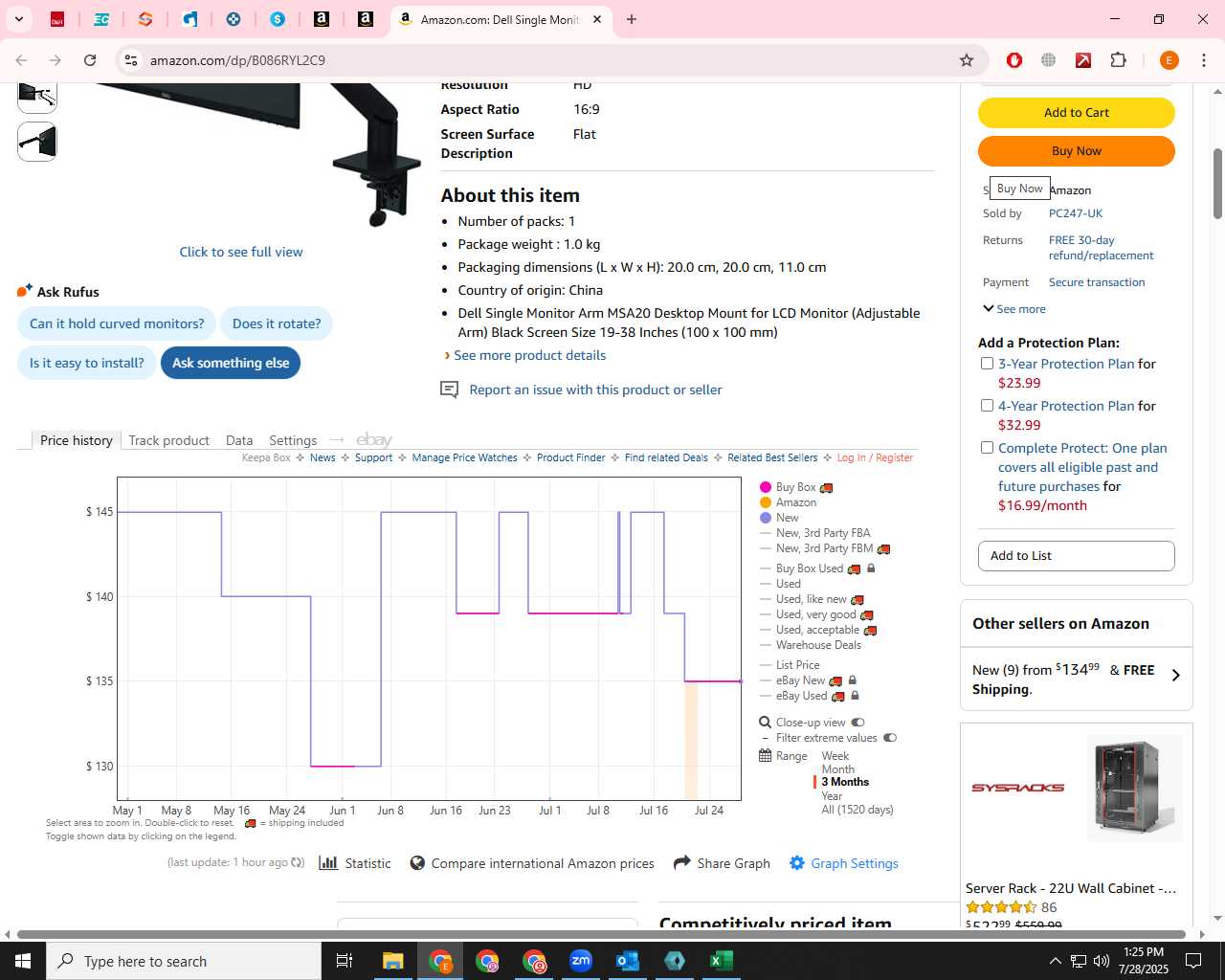Click the Close-up view magnifier icon

[765, 723]
